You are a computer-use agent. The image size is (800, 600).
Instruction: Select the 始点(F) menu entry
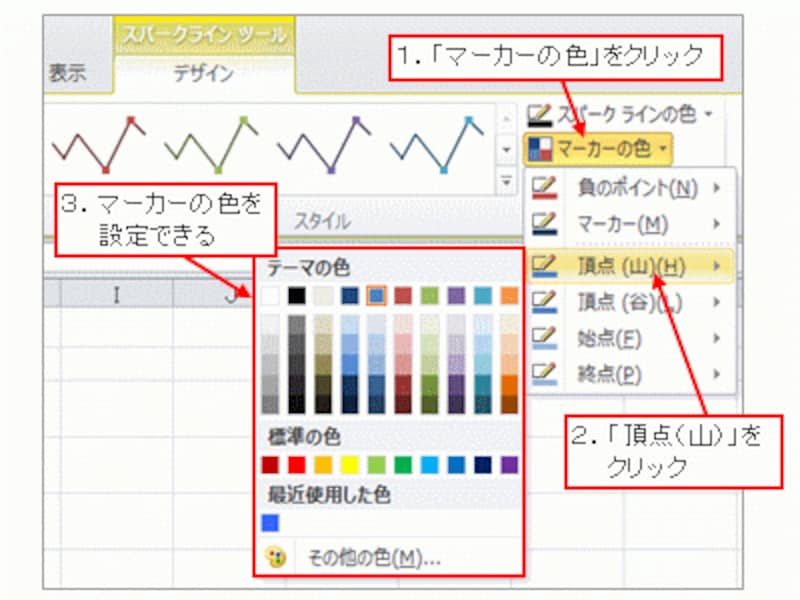pyautogui.click(x=630, y=338)
